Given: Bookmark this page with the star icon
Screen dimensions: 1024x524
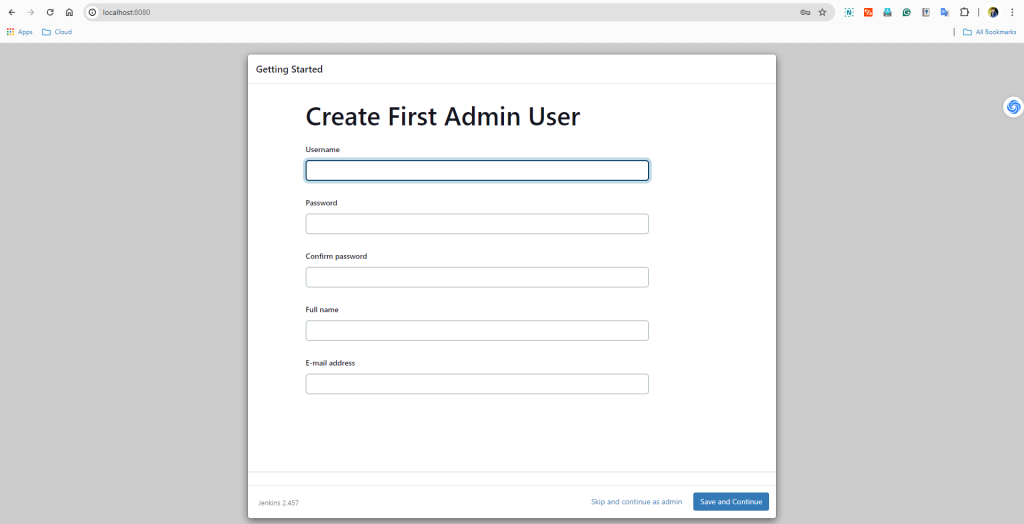Looking at the screenshot, I should coord(822,12).
